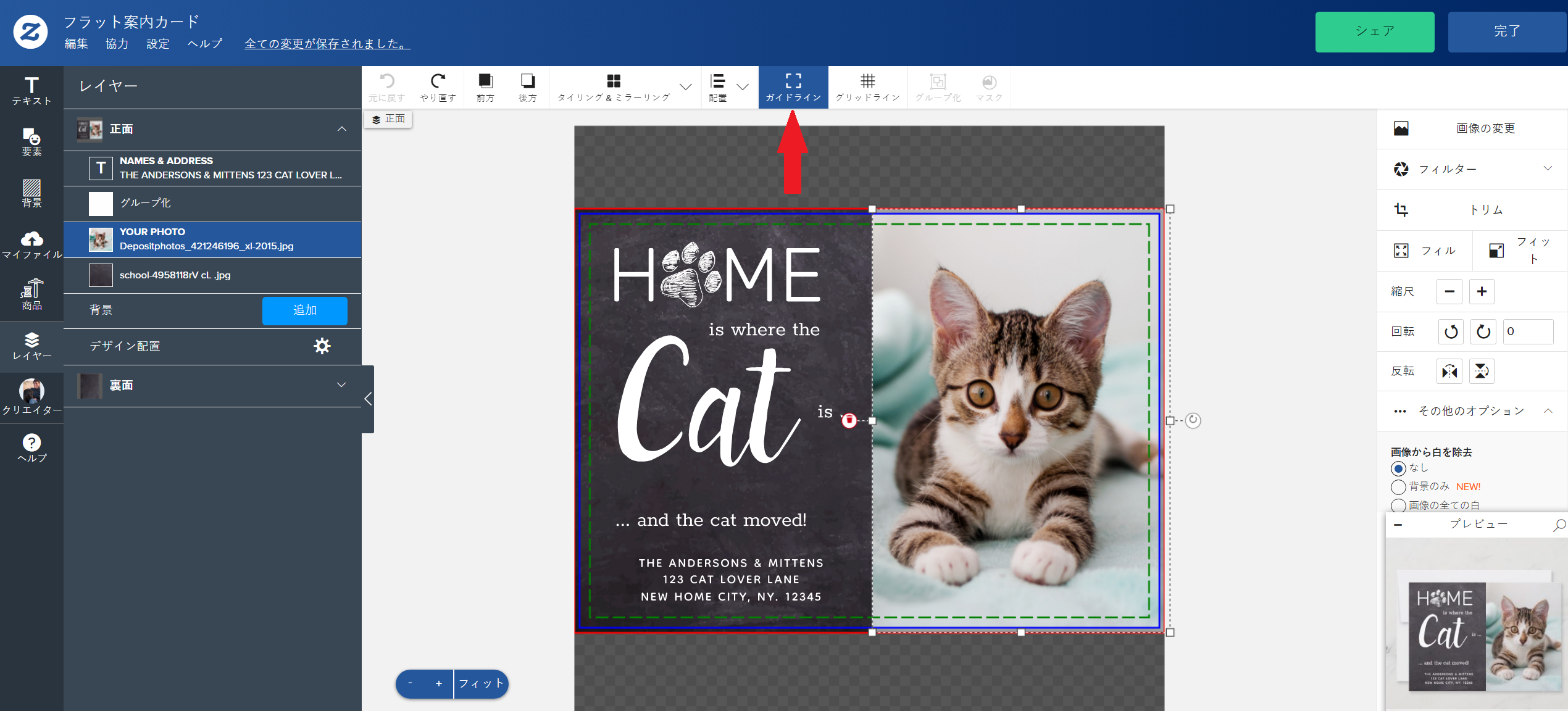Click 追加 to add background
1568x711 pixels.
(304, 310)
